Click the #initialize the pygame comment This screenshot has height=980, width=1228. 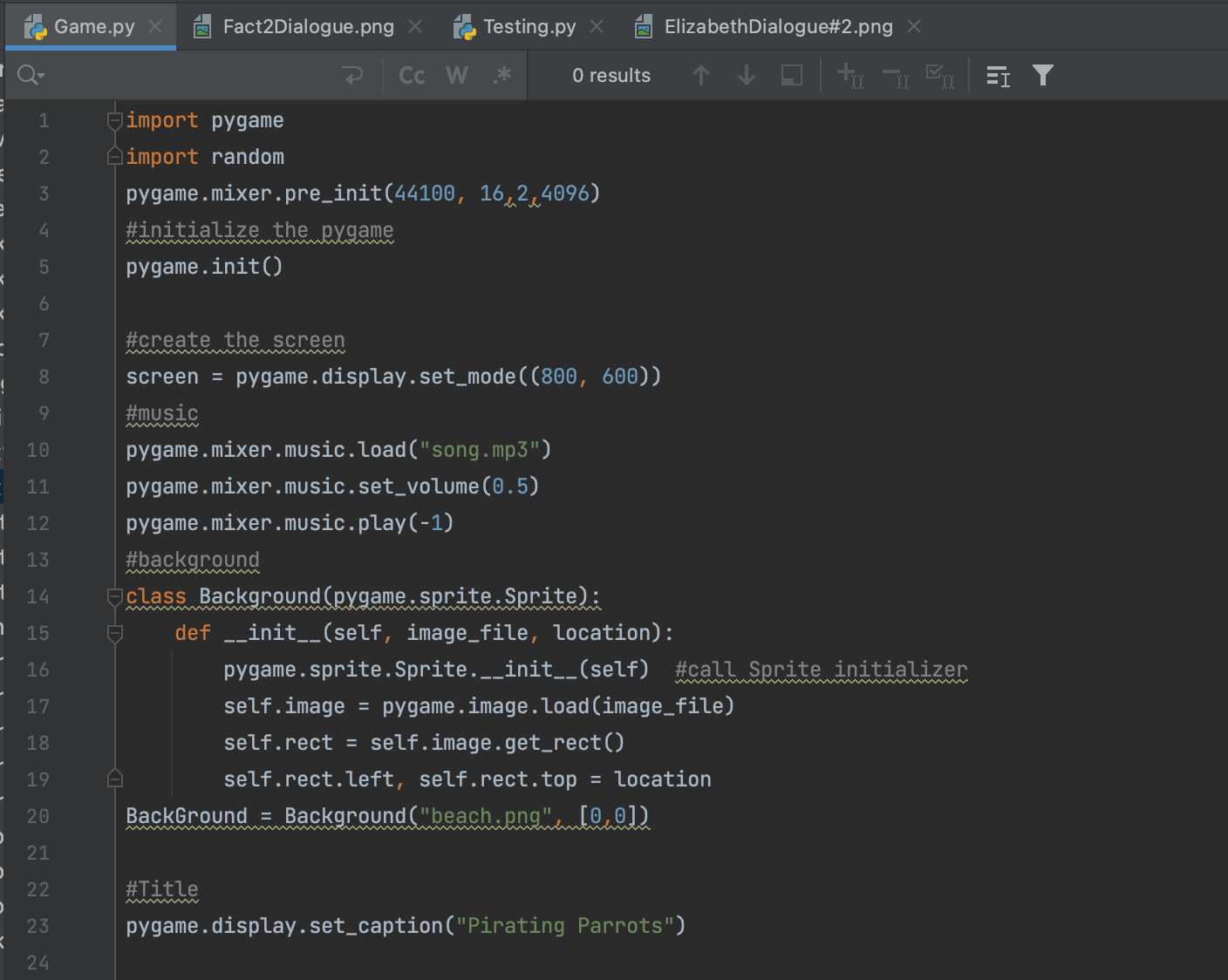pyautogui.click(x=260, y=230)
